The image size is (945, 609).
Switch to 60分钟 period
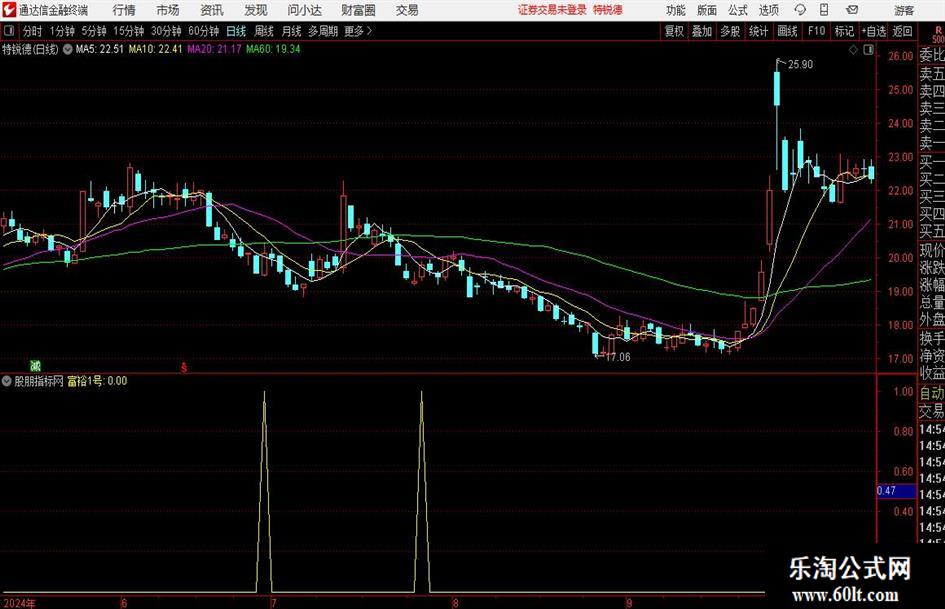point(203,31)
